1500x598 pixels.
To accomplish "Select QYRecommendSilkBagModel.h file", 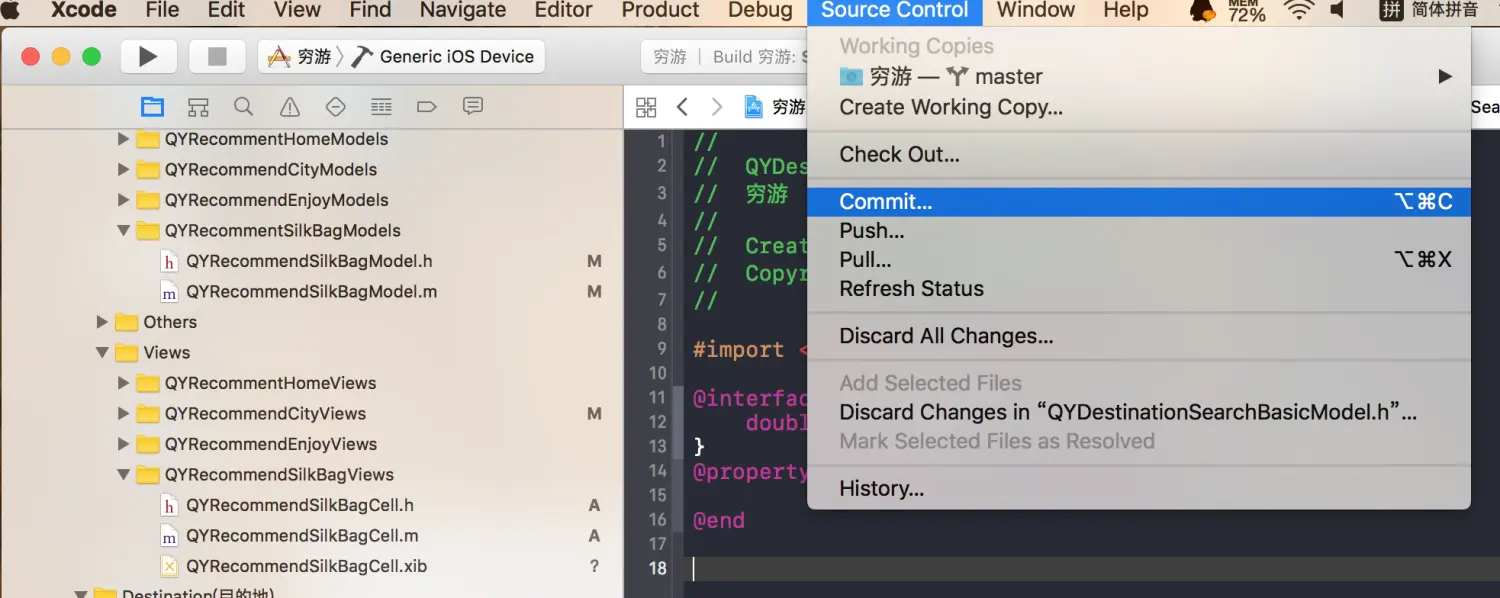I will coord(309,261).
